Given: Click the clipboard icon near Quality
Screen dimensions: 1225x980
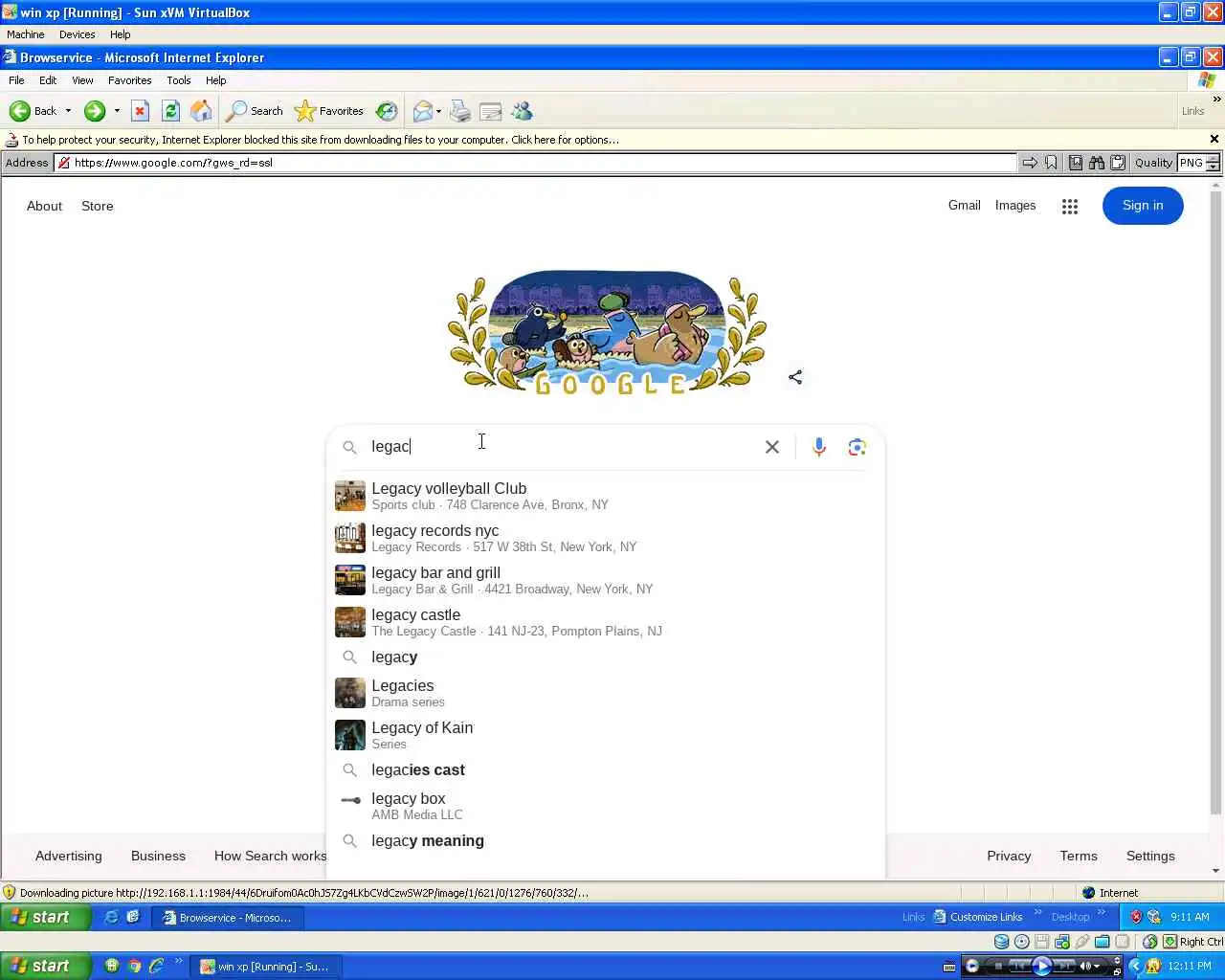Looking at the screenshot, I should tap(1117, 163).
